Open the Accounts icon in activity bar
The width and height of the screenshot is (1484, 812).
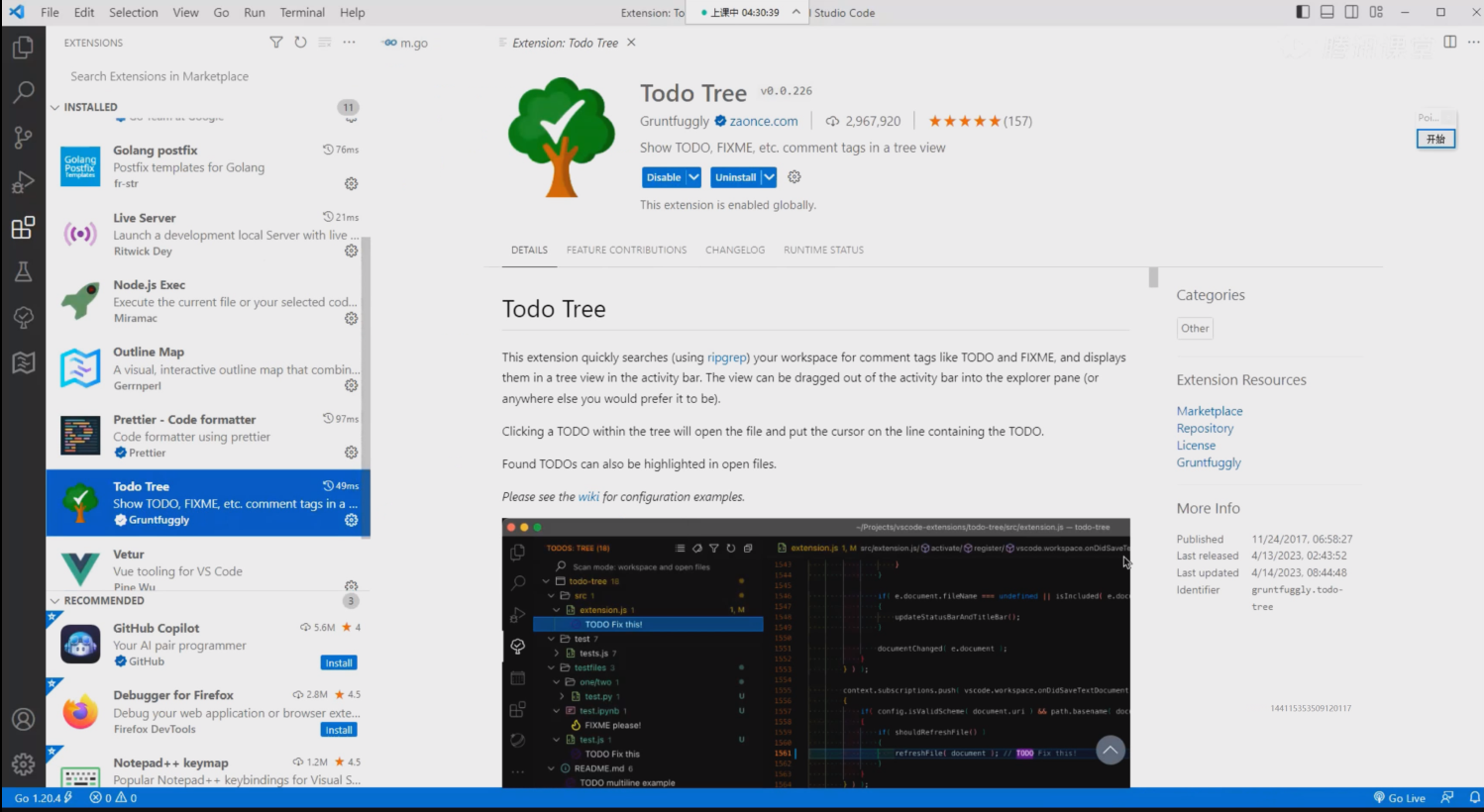[x=23, y=719]
